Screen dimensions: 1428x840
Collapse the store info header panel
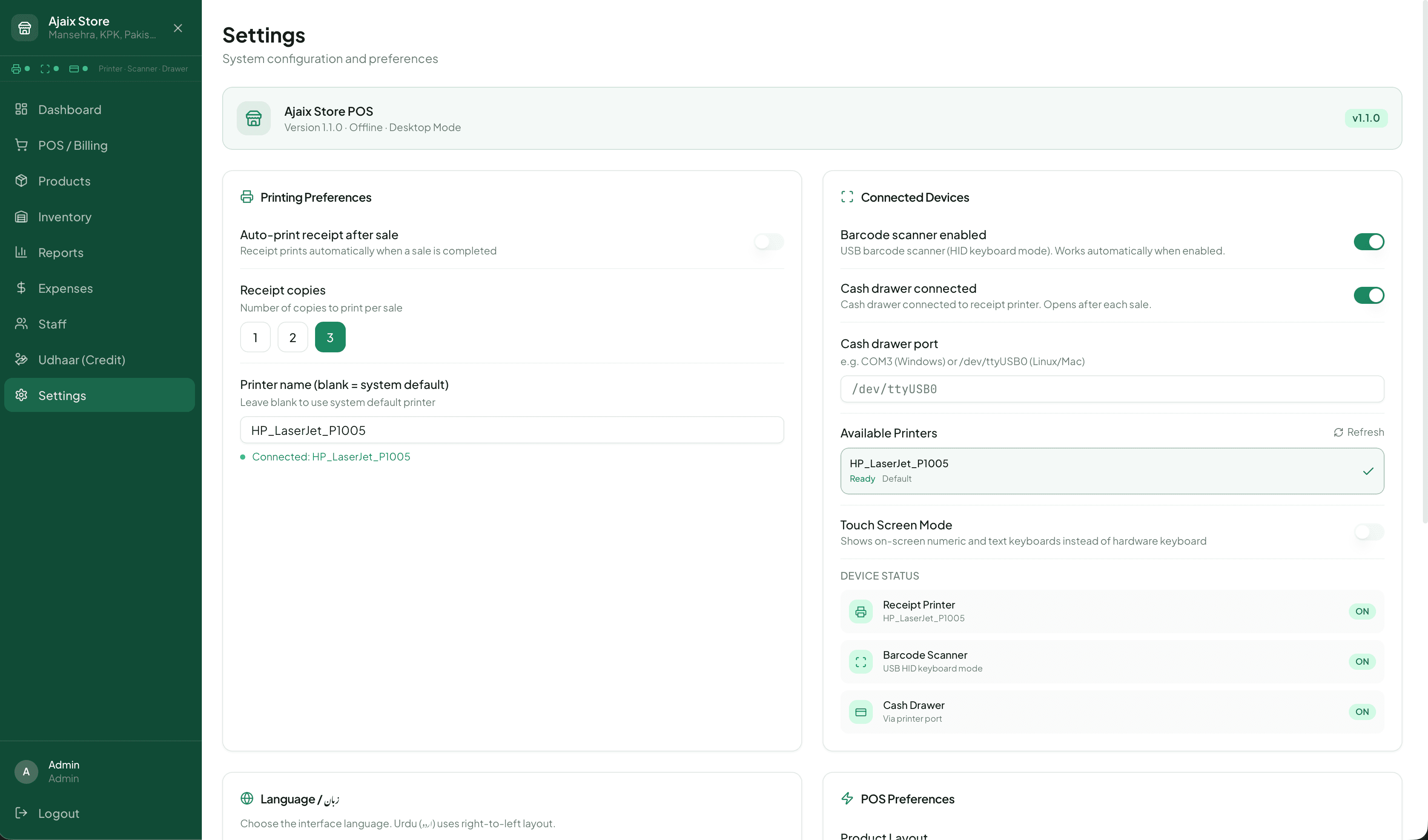point(178,28)
